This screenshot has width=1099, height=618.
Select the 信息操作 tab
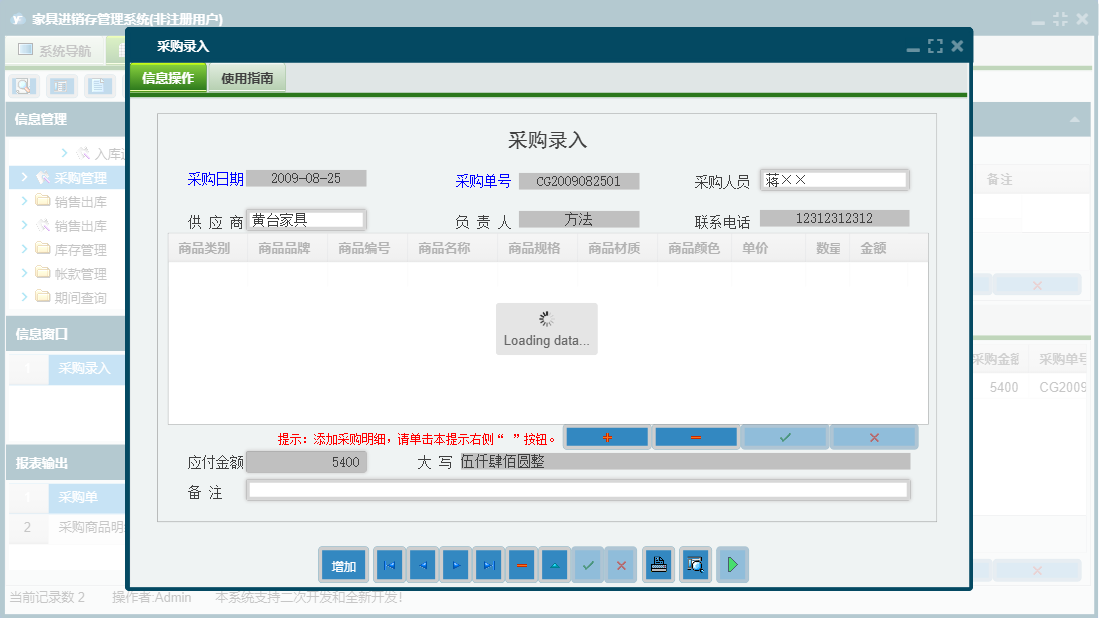point(167,75)
